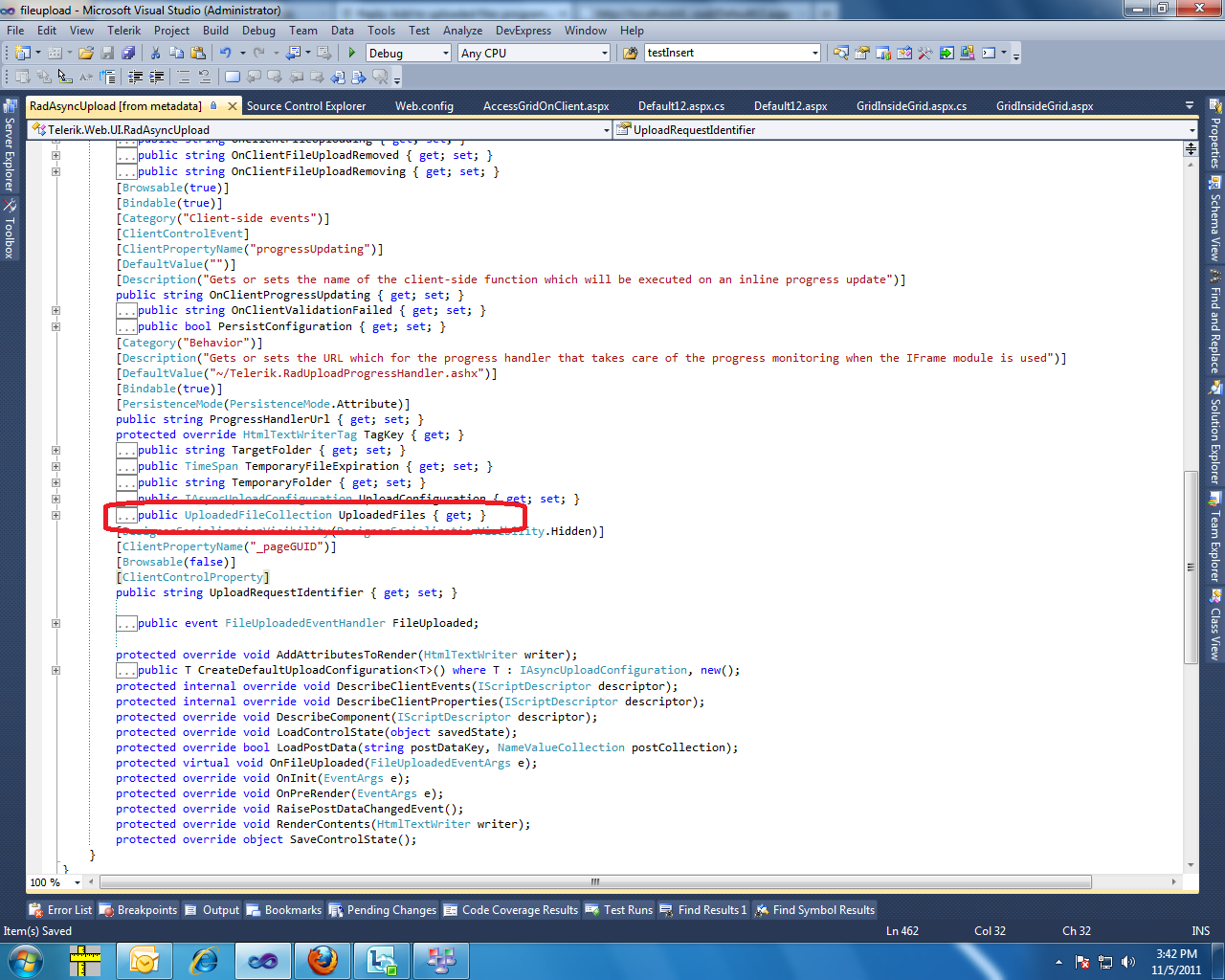Screen dimensions: 1225x980
Task: Click the horizontal scrollbar thumb below the code
Action: tap(595, 882)
